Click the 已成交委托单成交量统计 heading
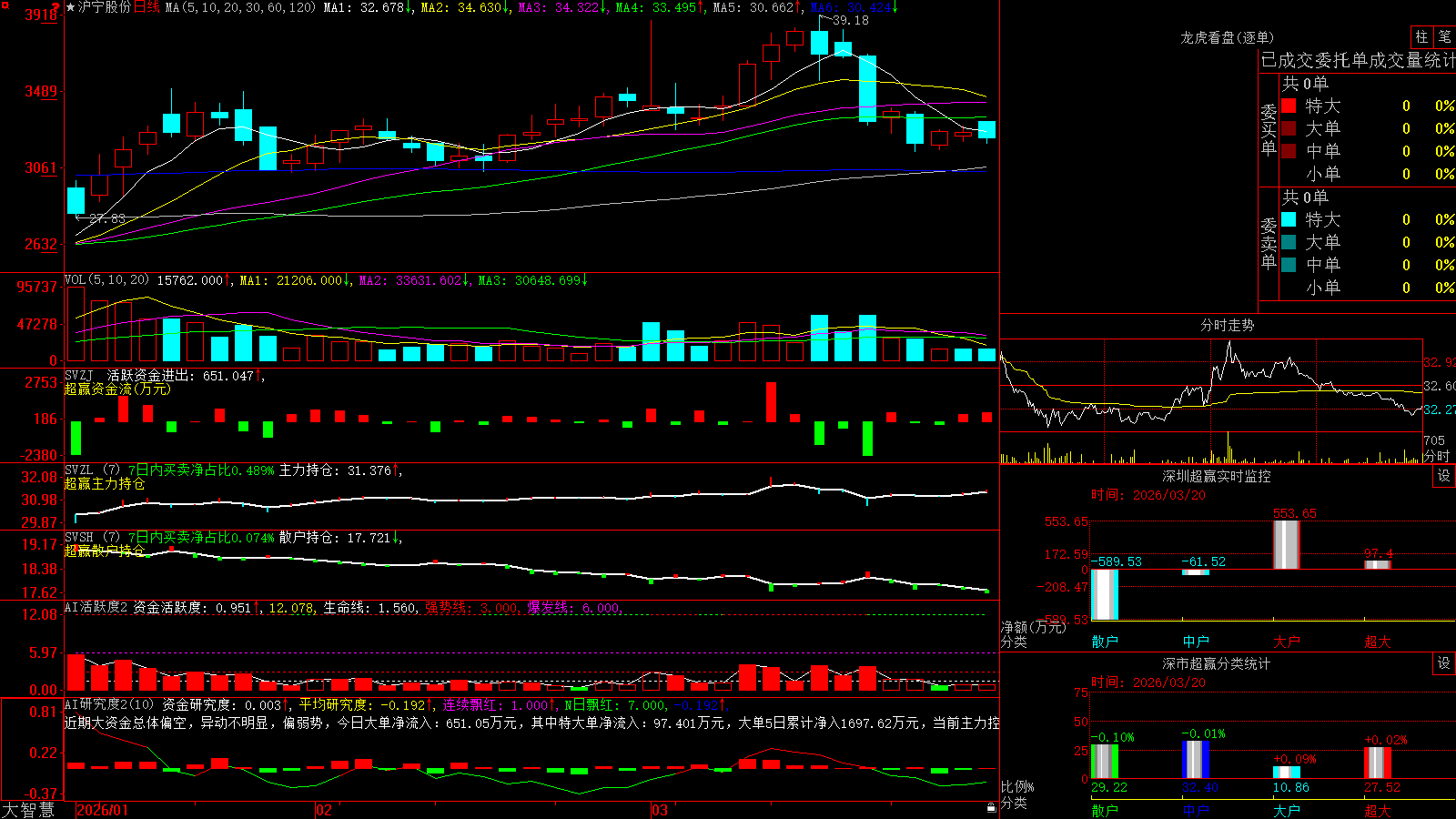Viewport: 1456px width, 819px height. pyautogui.click(x=1358, y=60)
